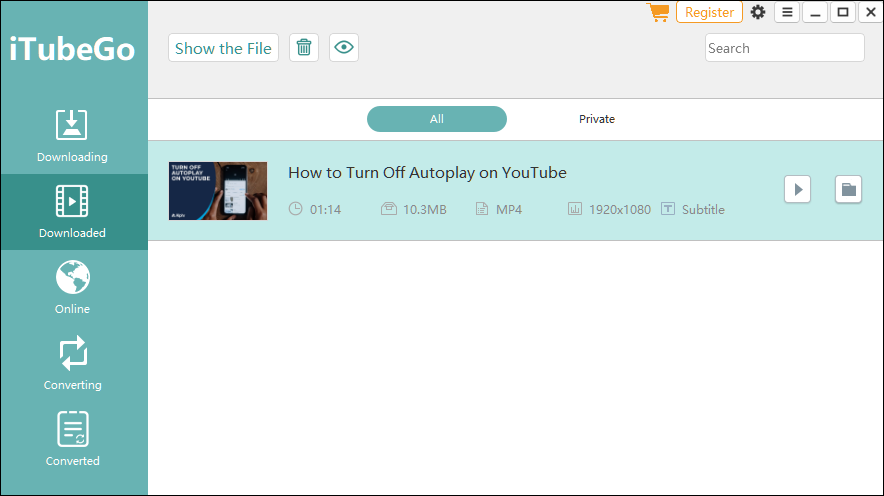Open settings gear icon
This screenshot has width=884, height=496.
click(x=758, y=12)
